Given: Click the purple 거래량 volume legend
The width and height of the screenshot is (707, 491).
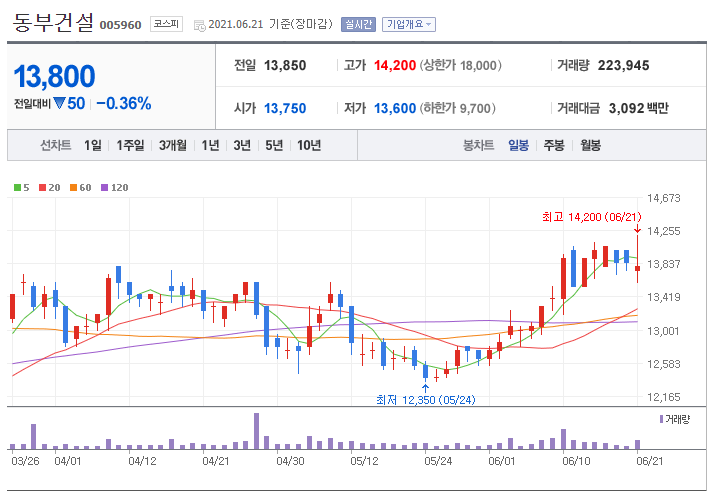Looking at the screenshot, I should pos(675,420).
